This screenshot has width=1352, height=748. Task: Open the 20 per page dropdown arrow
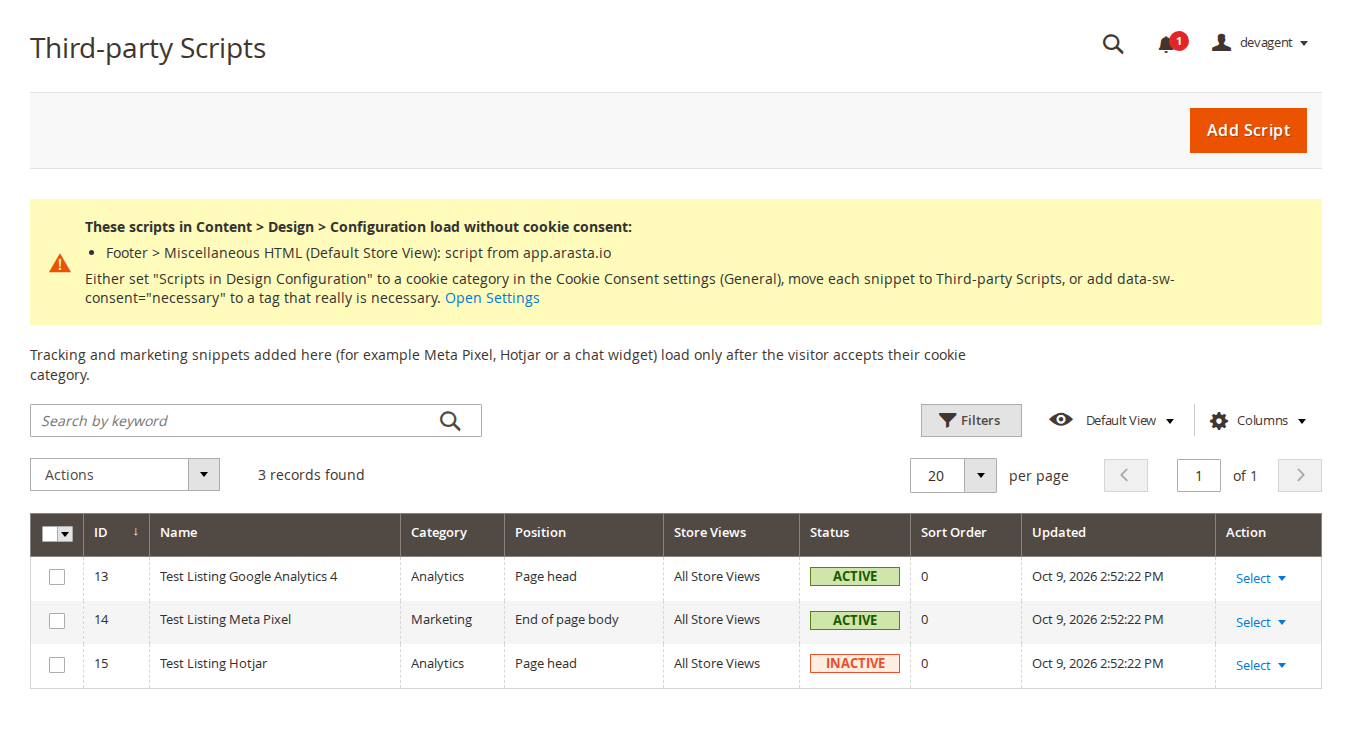pos(980,476)
